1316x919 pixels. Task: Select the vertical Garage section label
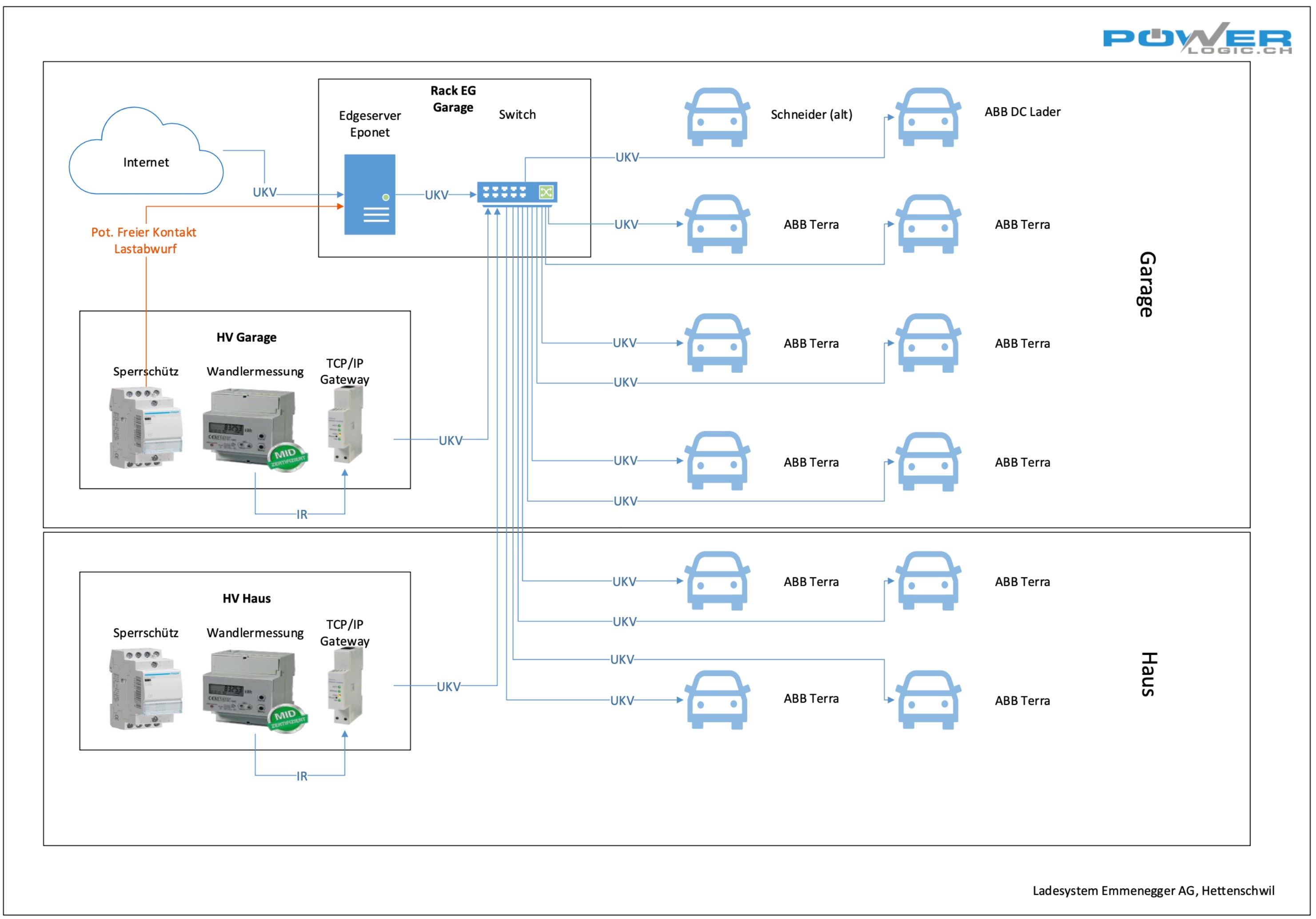[1147, 284]
